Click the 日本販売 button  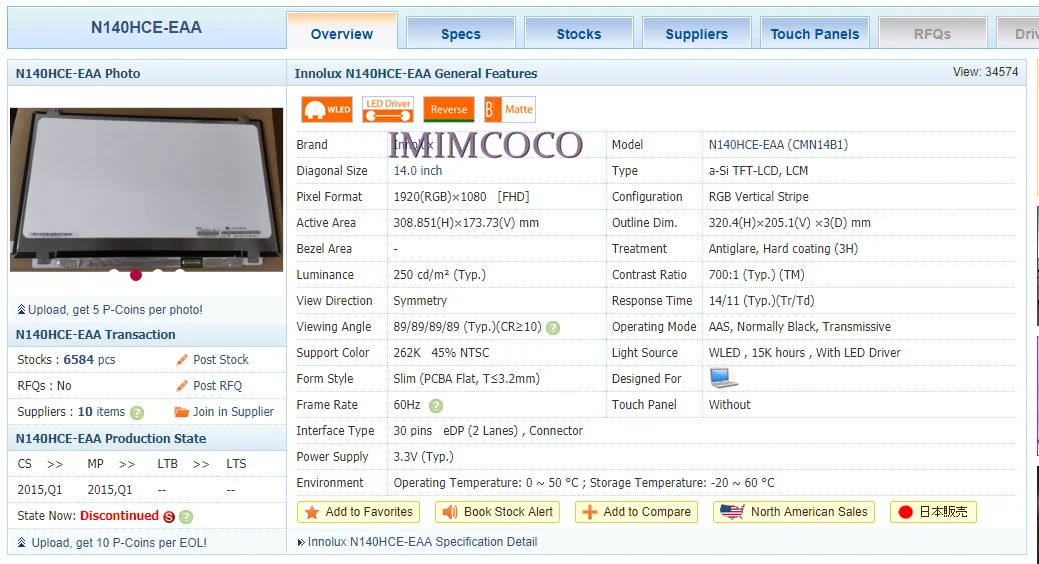[x=933, y=512]
